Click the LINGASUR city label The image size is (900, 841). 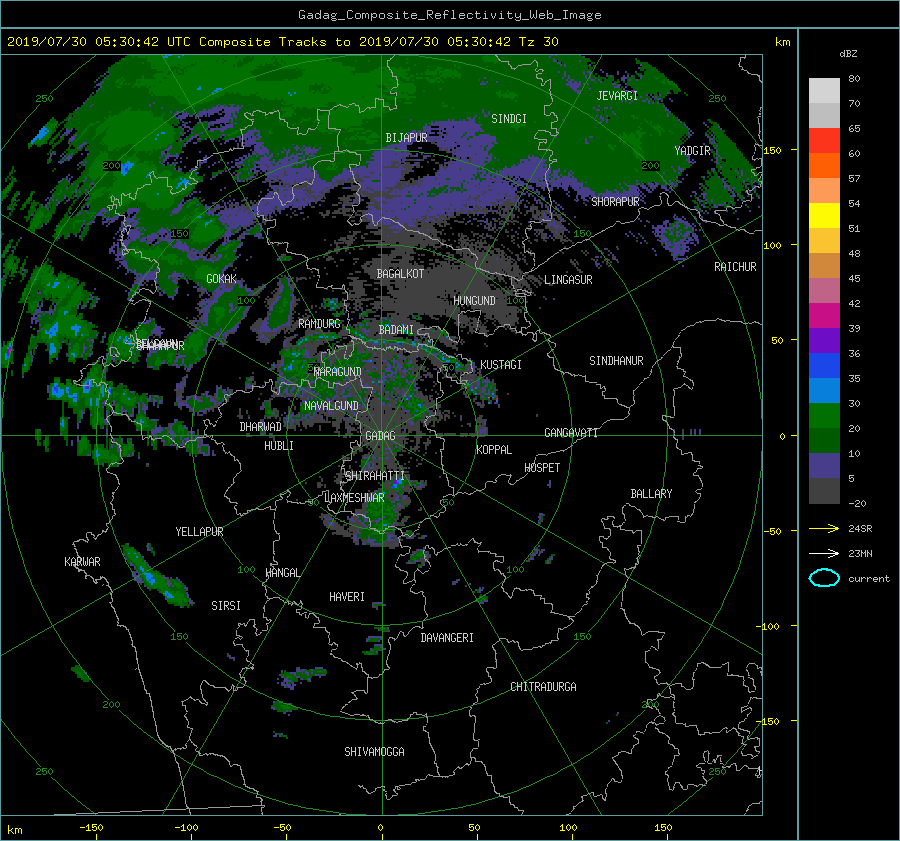[x=568, y=280]
